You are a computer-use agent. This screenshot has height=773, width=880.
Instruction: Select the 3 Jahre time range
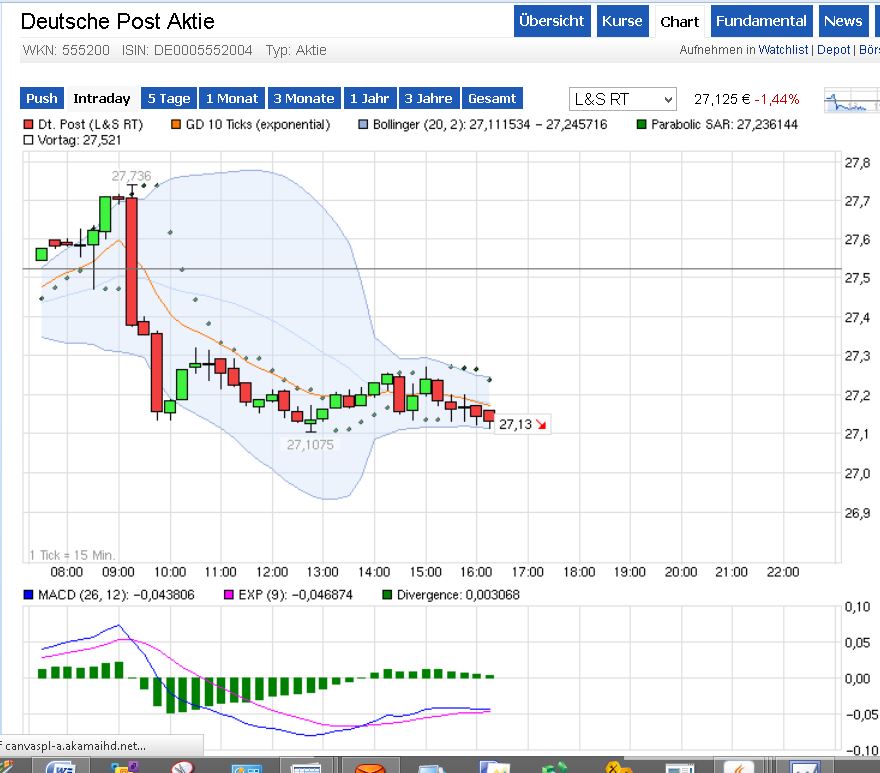(429, 98)
